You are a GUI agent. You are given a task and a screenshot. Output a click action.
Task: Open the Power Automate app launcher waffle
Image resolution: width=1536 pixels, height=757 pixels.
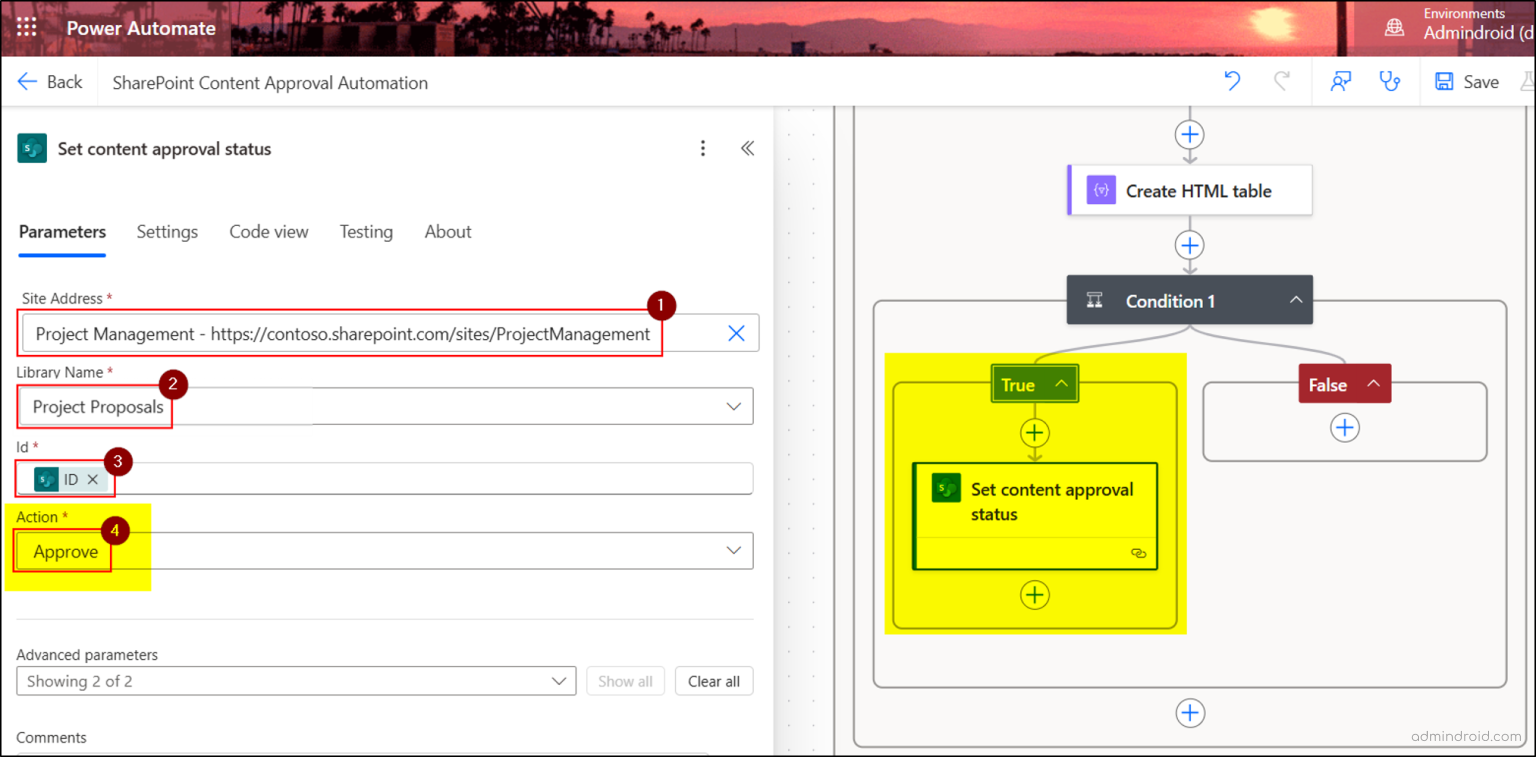pos(26,27)
